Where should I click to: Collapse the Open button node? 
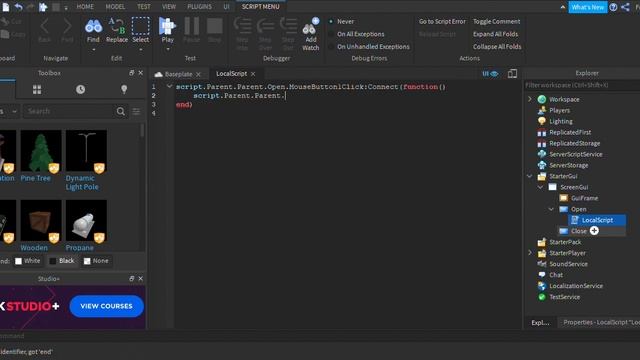[x=551, y=209]
